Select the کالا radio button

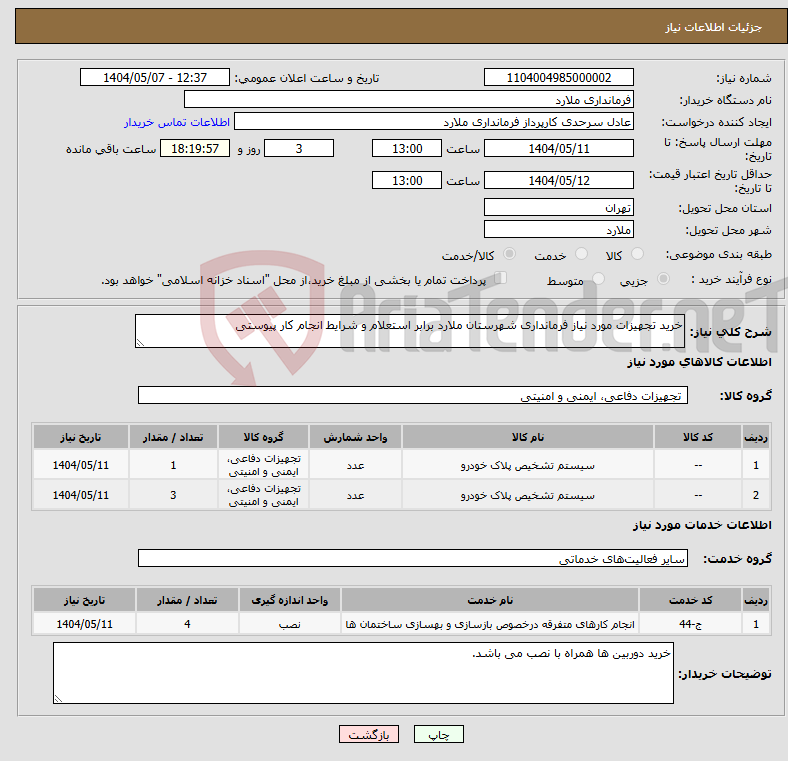click(x=637, y=254)
